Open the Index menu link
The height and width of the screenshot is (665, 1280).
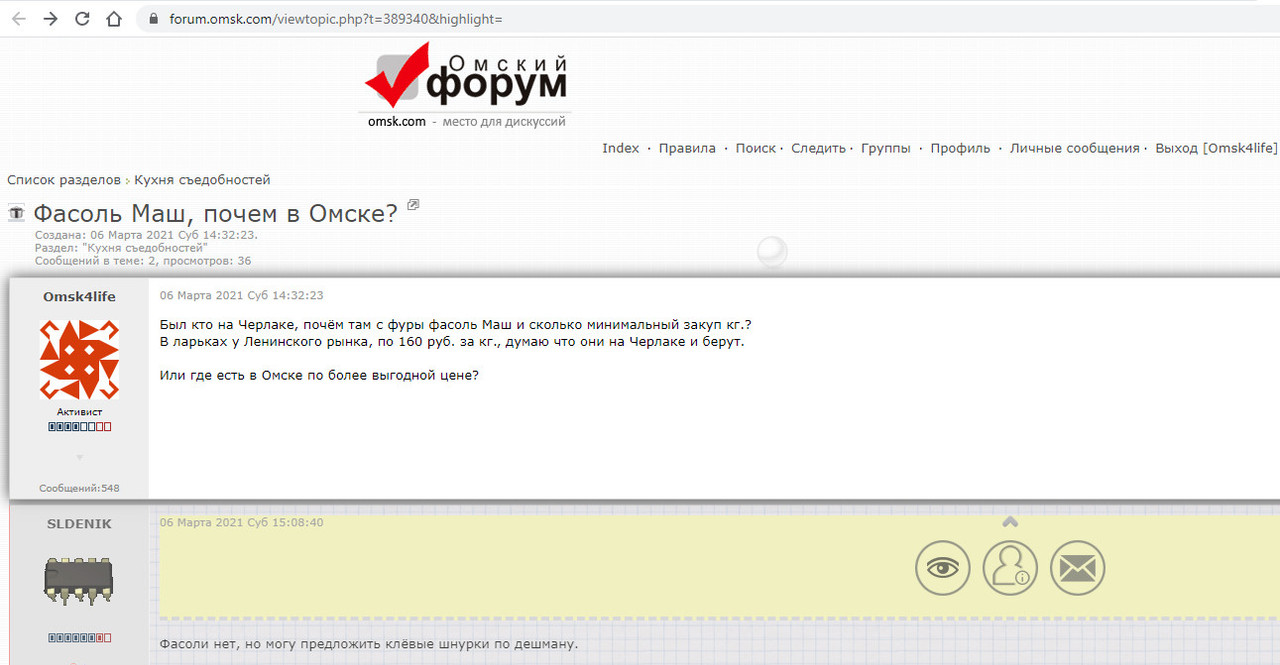click(x=620, y=148)
